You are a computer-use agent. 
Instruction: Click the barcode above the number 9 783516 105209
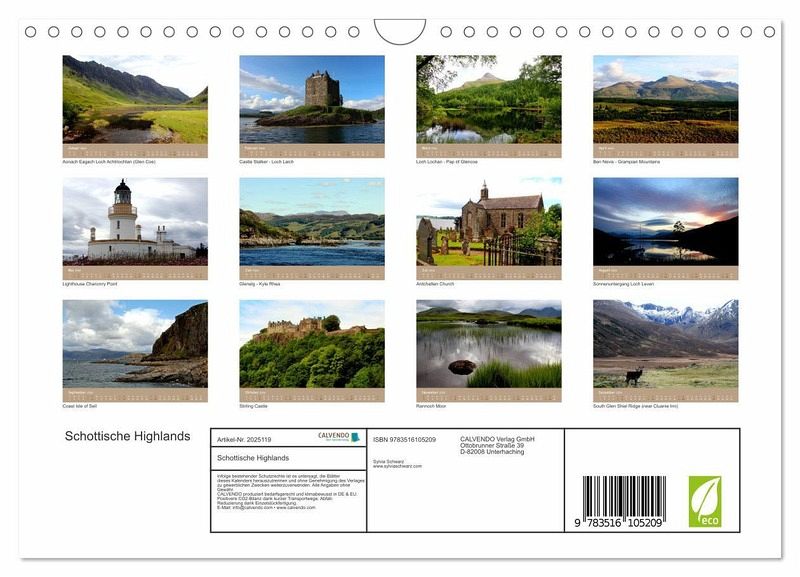tap(624, 497)
